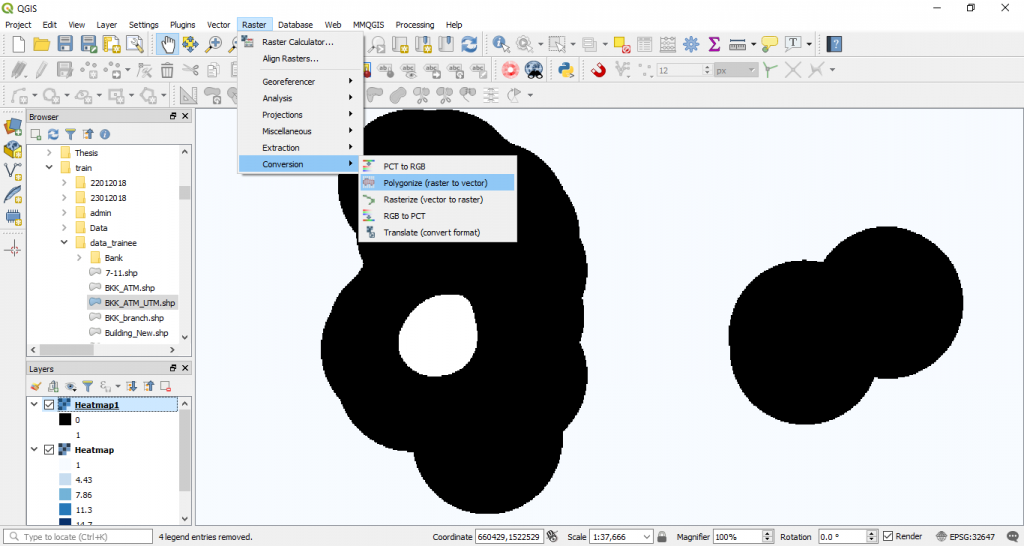Open the Python console
Image resolution: width=1024 pixels, height=546 pixels.
pyautogui.click(x=565, y=69)
